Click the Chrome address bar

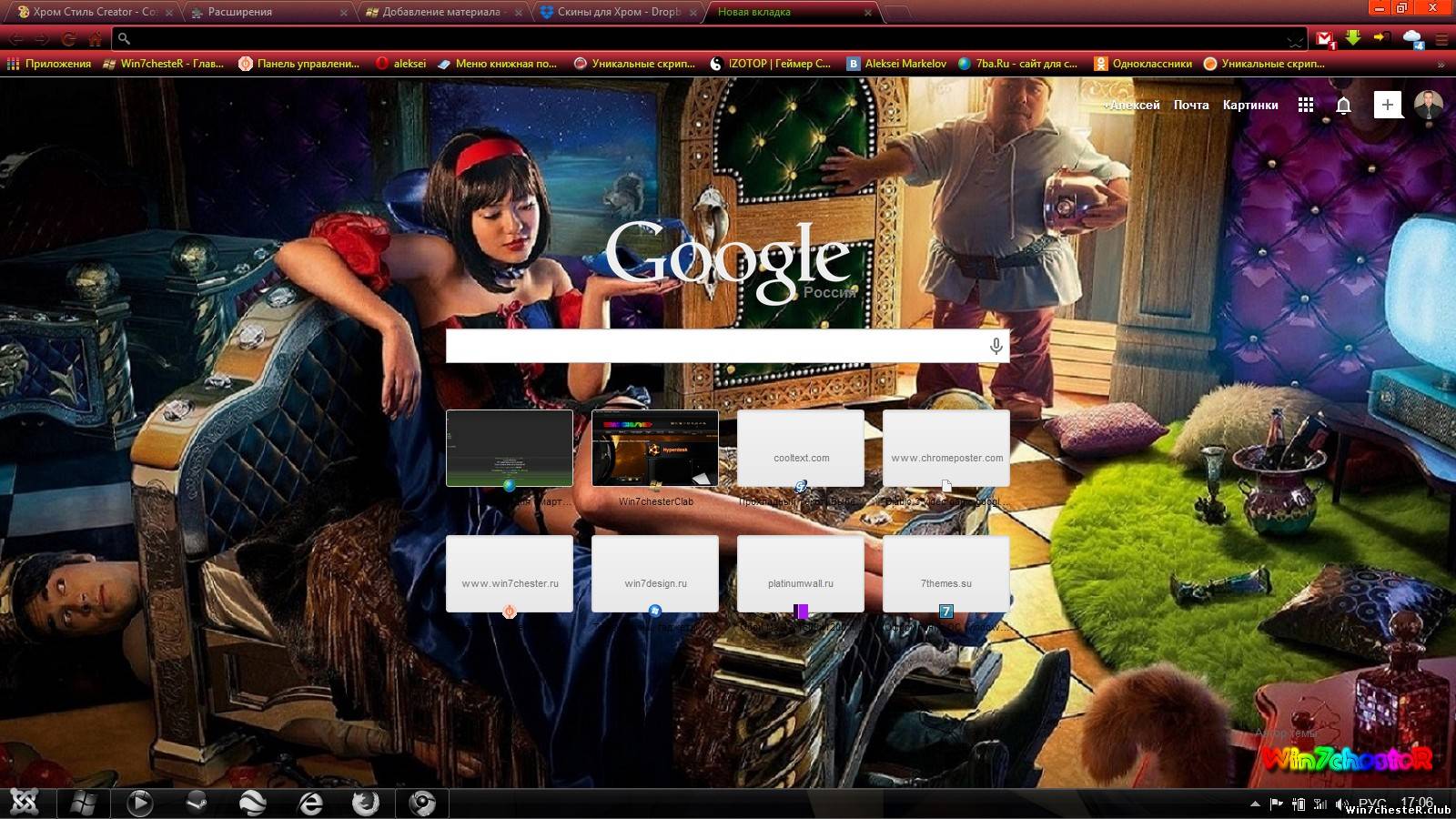(x=710, y=39)
